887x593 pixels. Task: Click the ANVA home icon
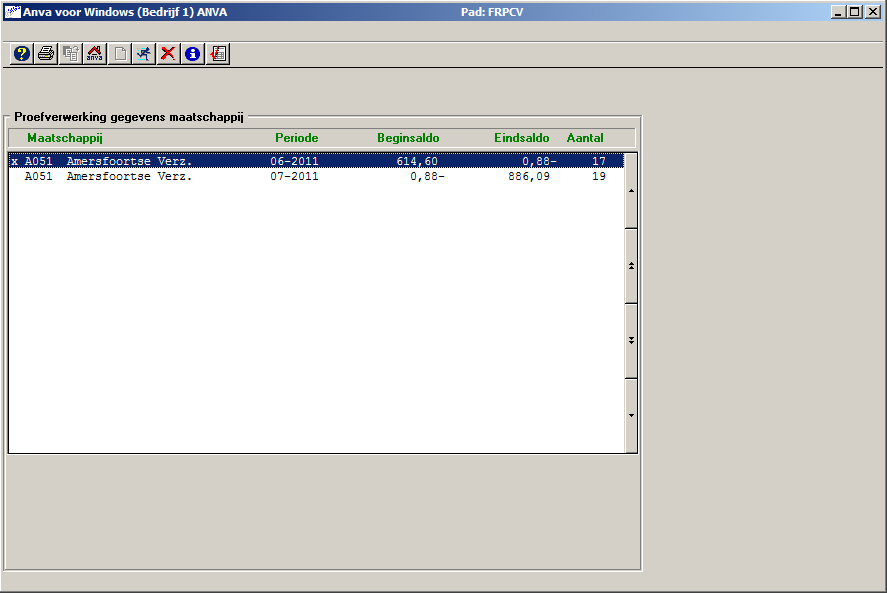coord(93,53)
